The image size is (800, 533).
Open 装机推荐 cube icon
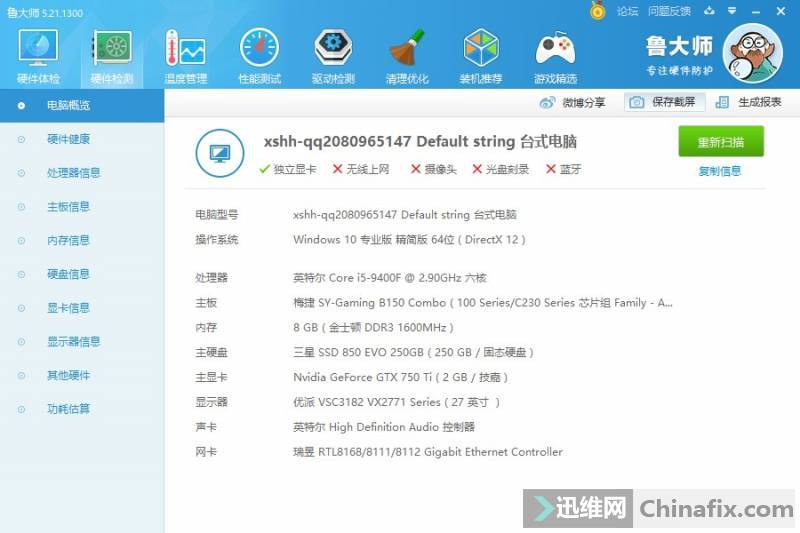[481, 47]
